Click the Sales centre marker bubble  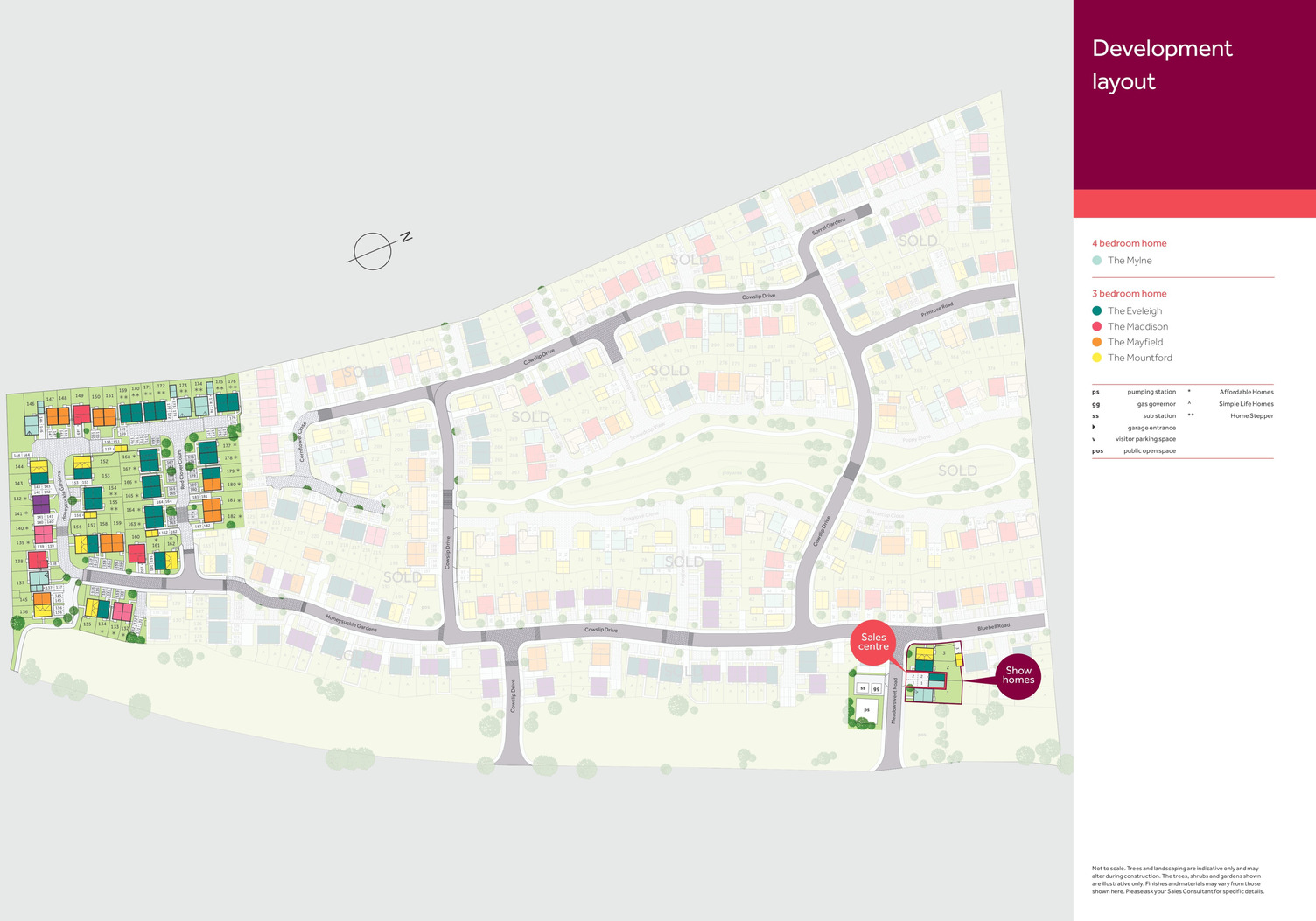[873, 642]
